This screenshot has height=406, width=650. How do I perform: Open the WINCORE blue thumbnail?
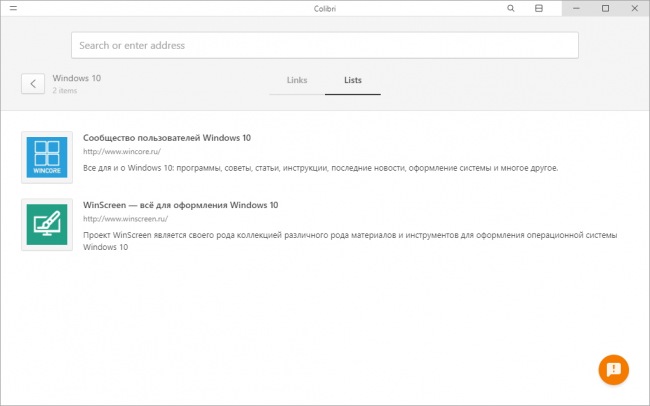(x=47, y=157)
